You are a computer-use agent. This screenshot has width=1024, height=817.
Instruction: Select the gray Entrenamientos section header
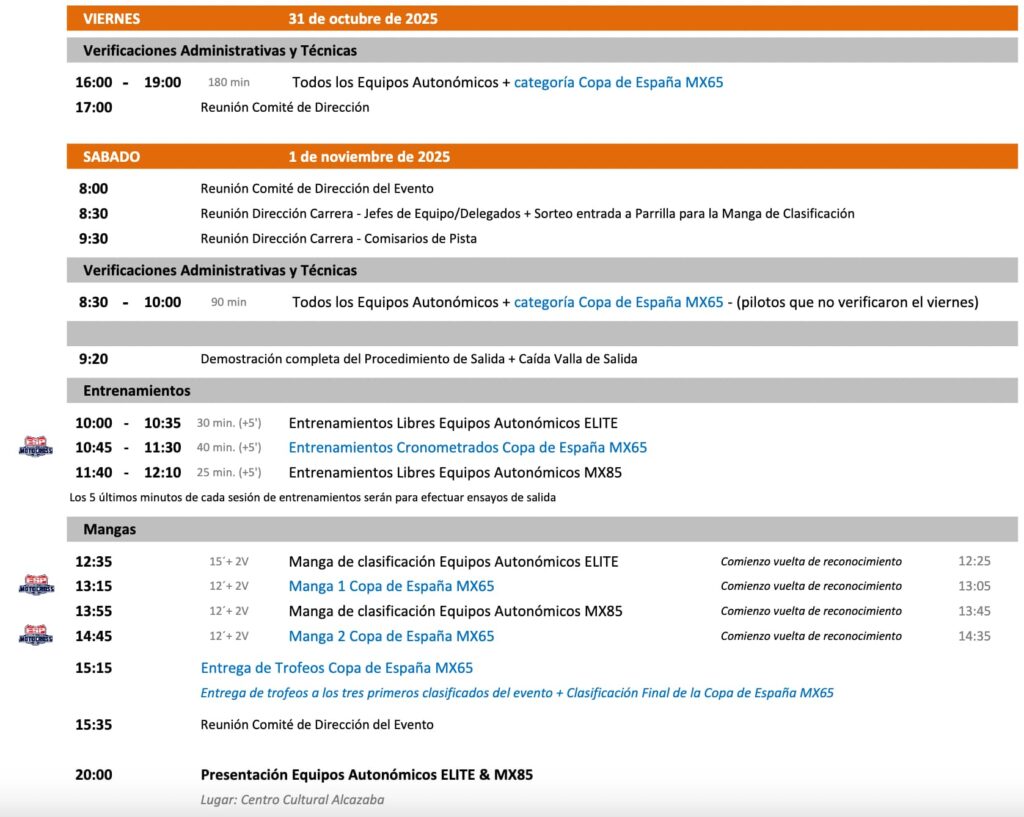pos(542,391)
